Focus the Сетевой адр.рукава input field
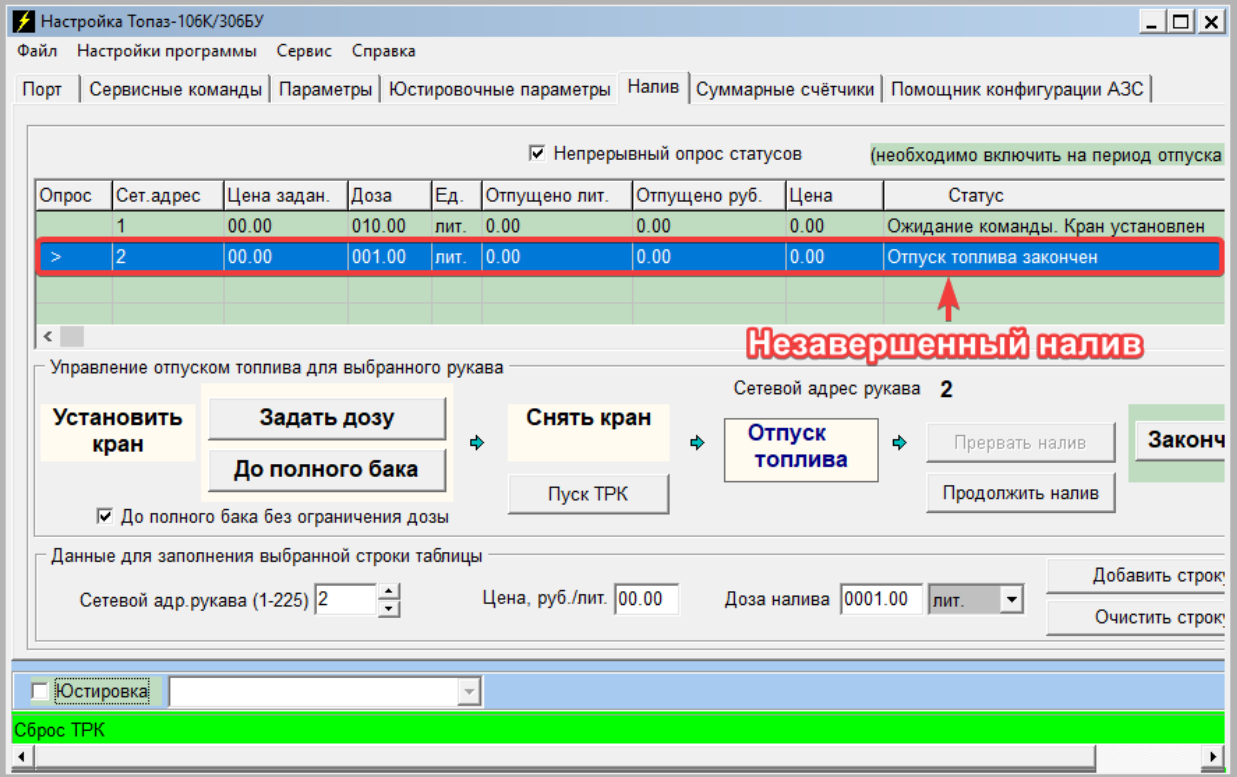Screen dimensions: 1237x777 click(x=346, y=600)
